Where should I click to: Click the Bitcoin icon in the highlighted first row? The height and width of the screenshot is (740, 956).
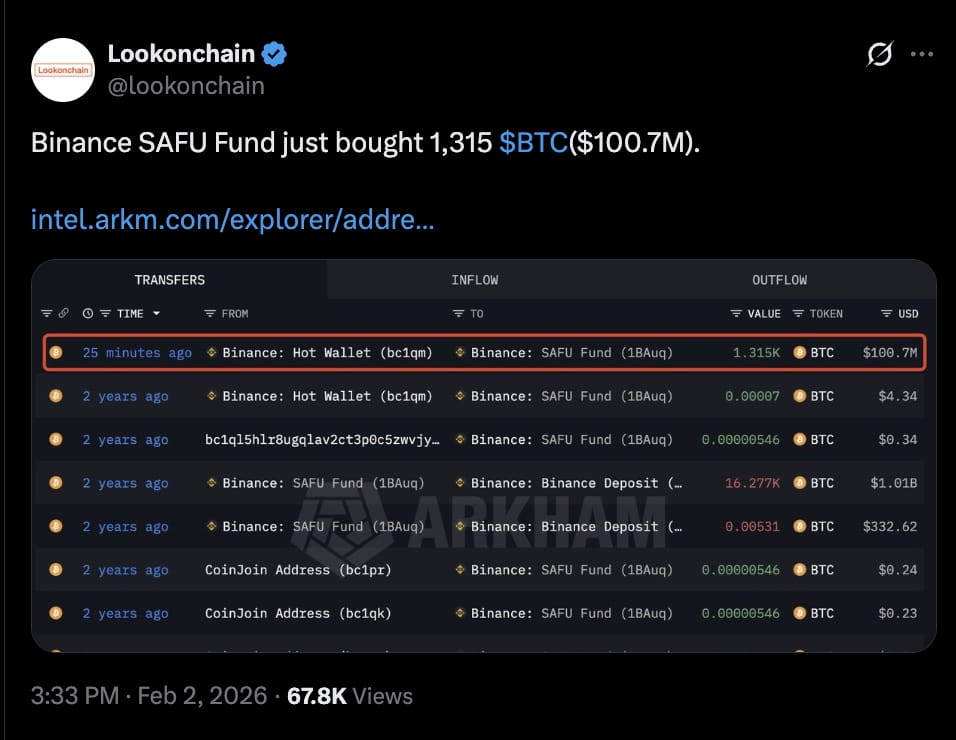tap(56, 353)
